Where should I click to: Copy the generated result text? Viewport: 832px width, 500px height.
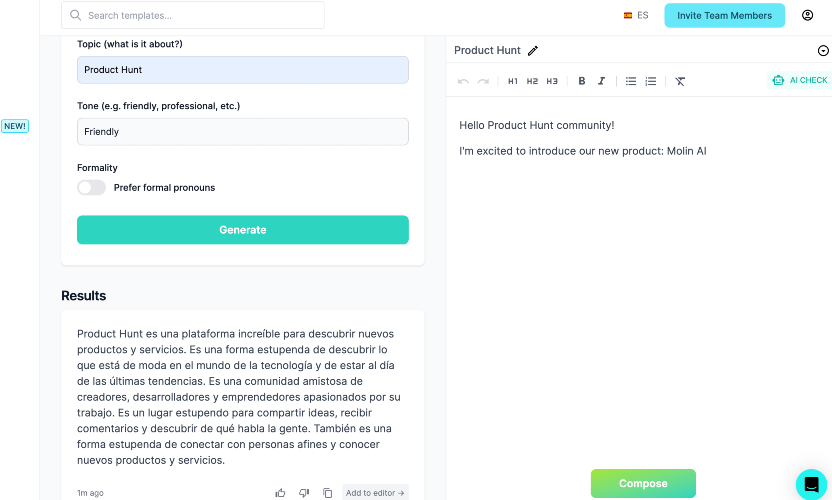coord(327,493)
